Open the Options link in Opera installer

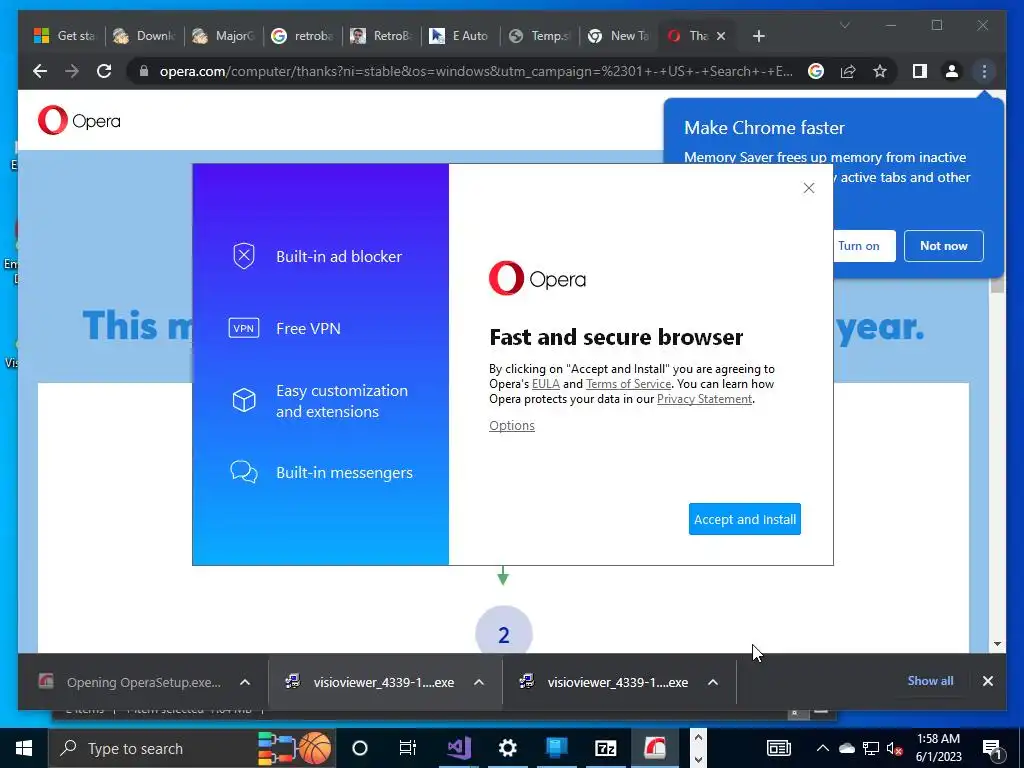(512, 426)
